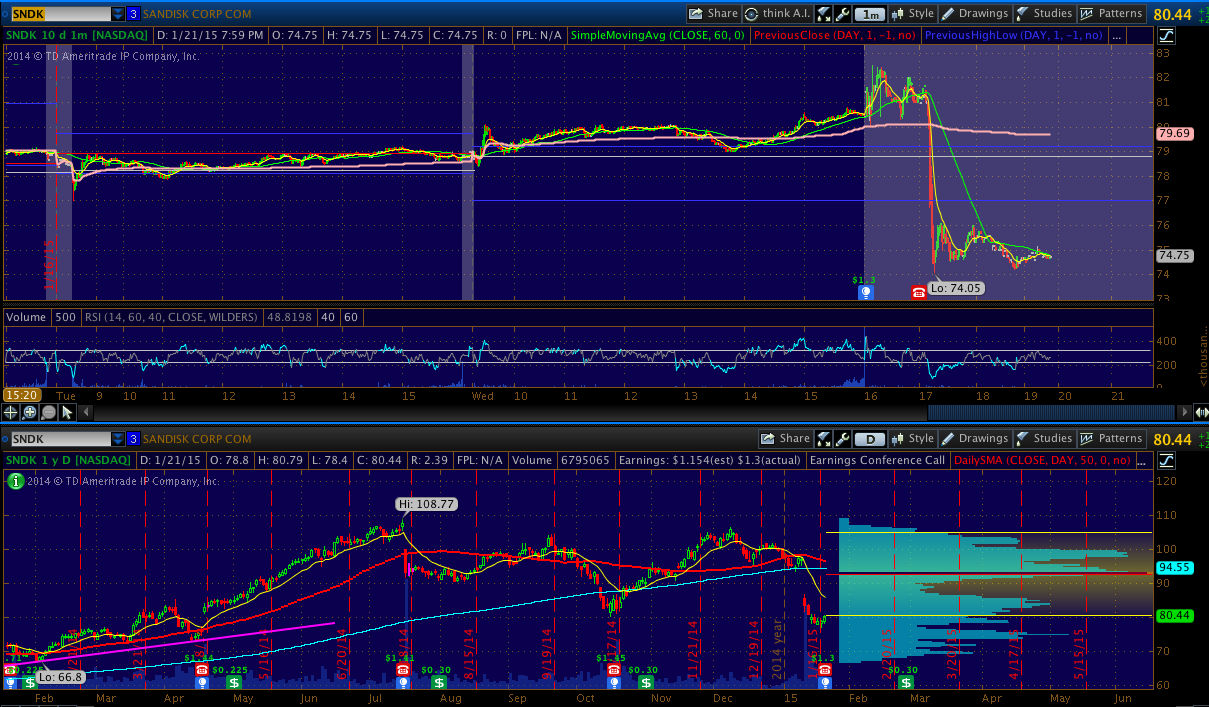Click the earnings phone icon near Lo: 74.05
Image resolution: width=1209 pixels, height=707 pixels.
(x=918, y=292)
